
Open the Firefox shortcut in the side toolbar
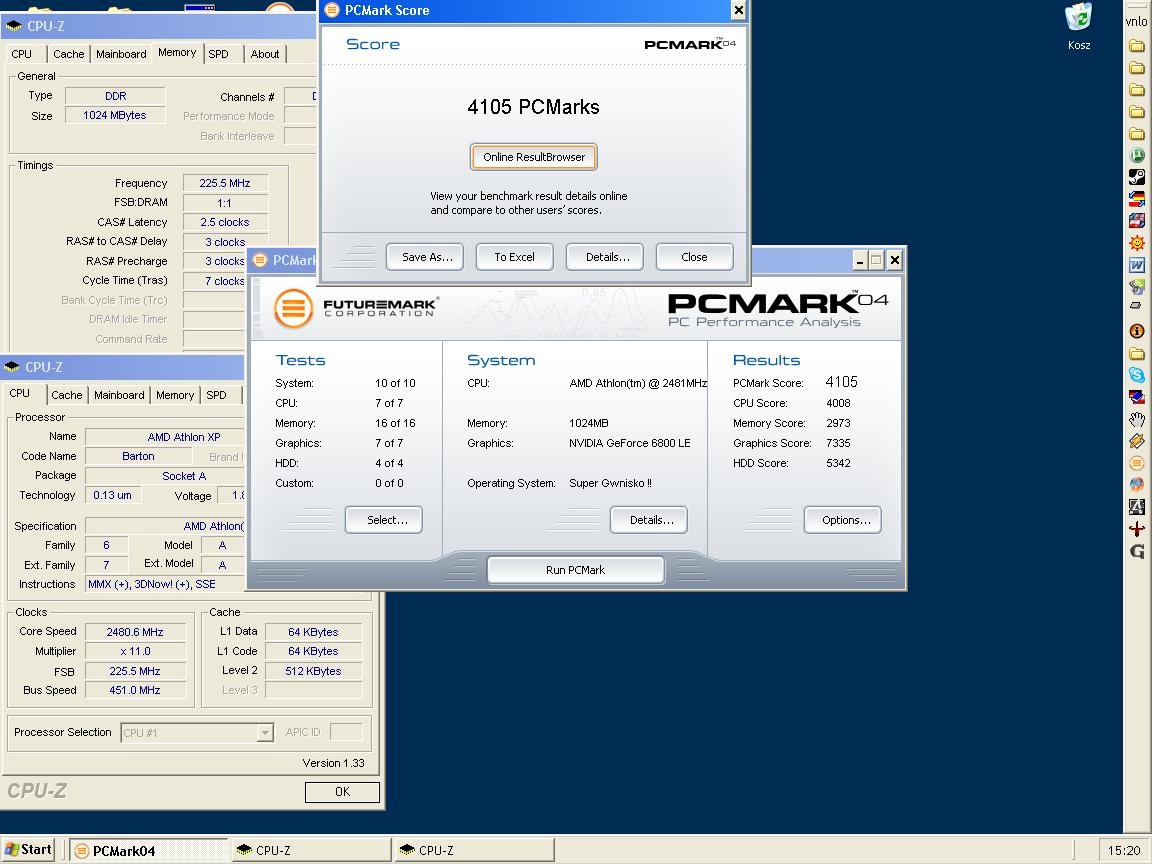click(x=1137, y=484)
